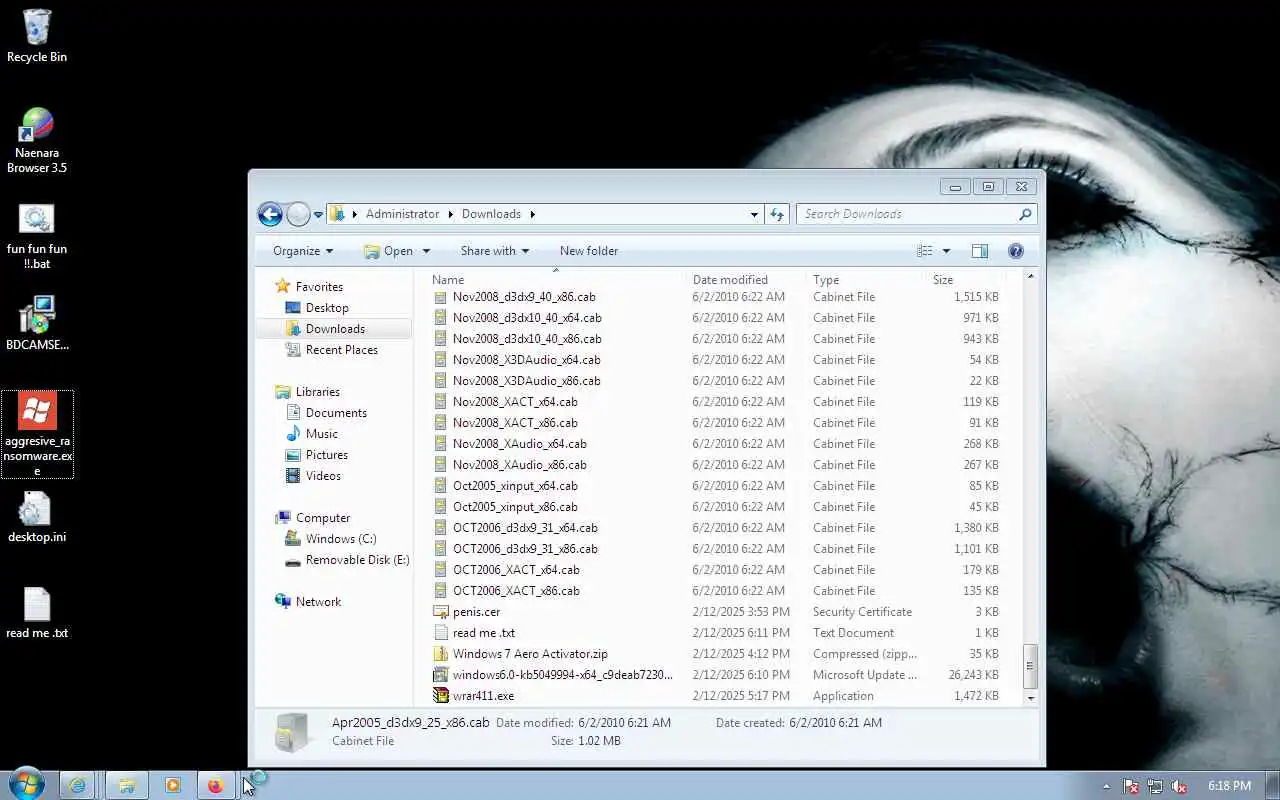1280x800 pixels.
Task: Click the taskbar clock 6:18 PM
Action: (x=1229, y=786)
